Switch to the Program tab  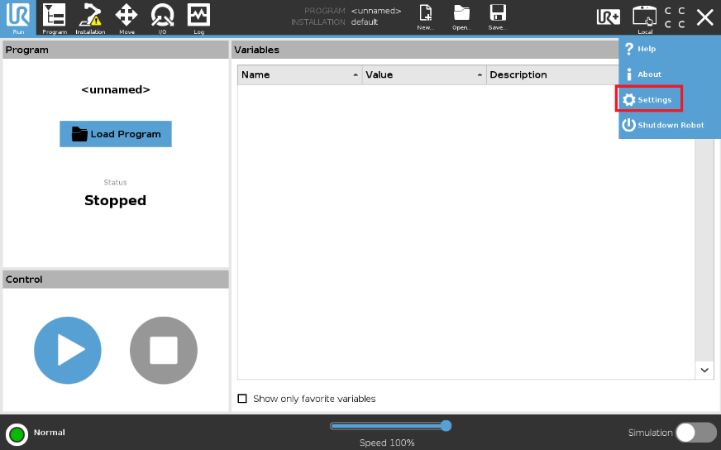54,18
